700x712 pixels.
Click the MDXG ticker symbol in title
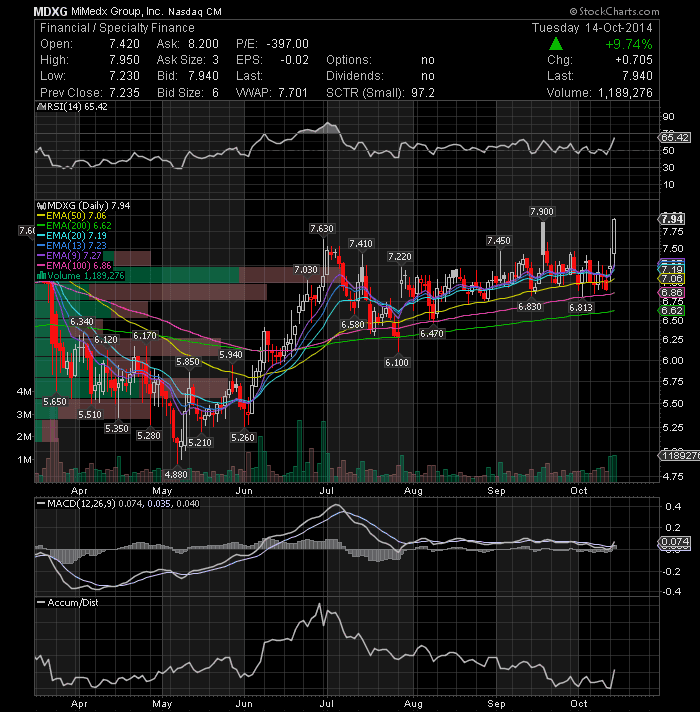click(50, 11)
